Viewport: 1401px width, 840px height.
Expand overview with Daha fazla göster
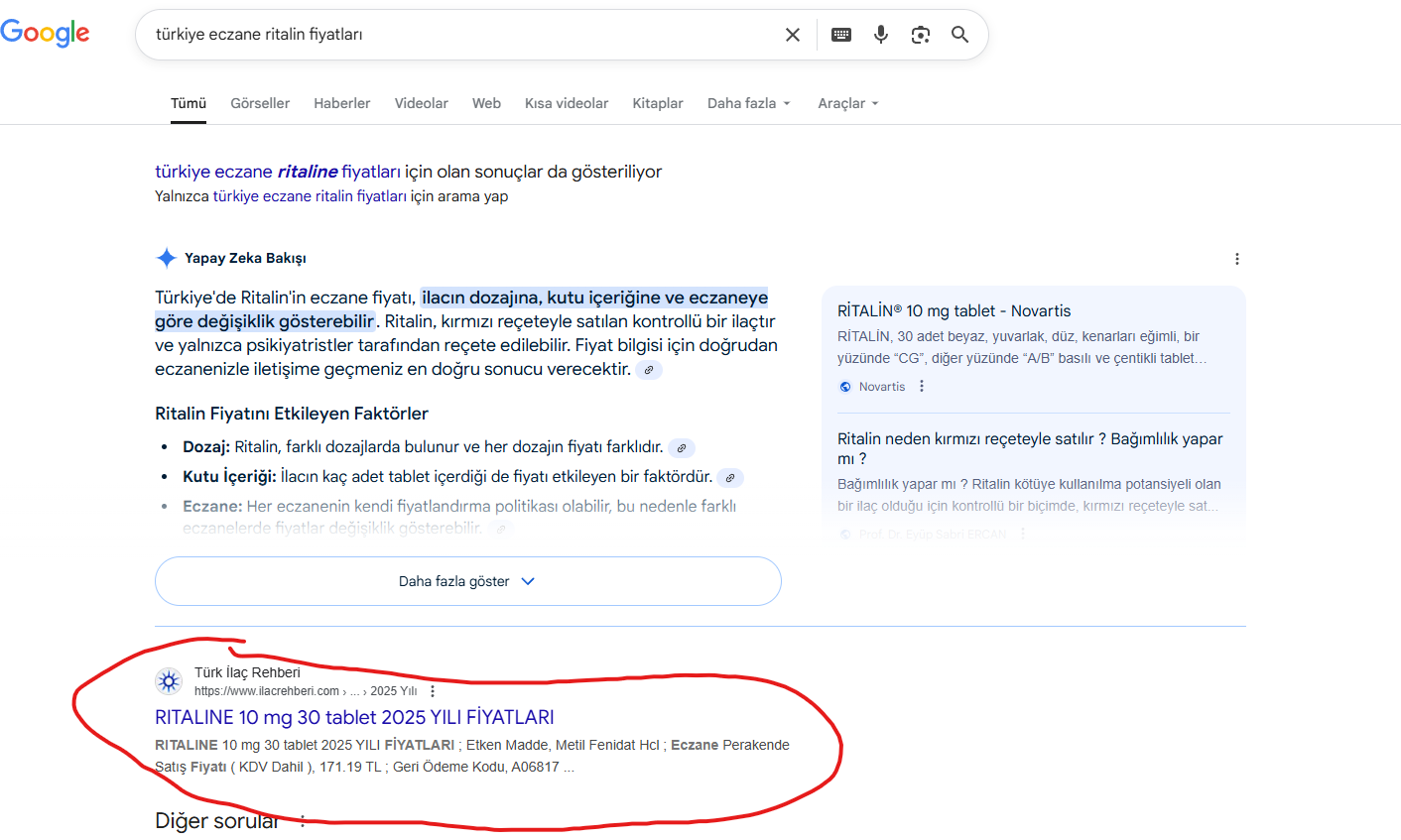468,581
